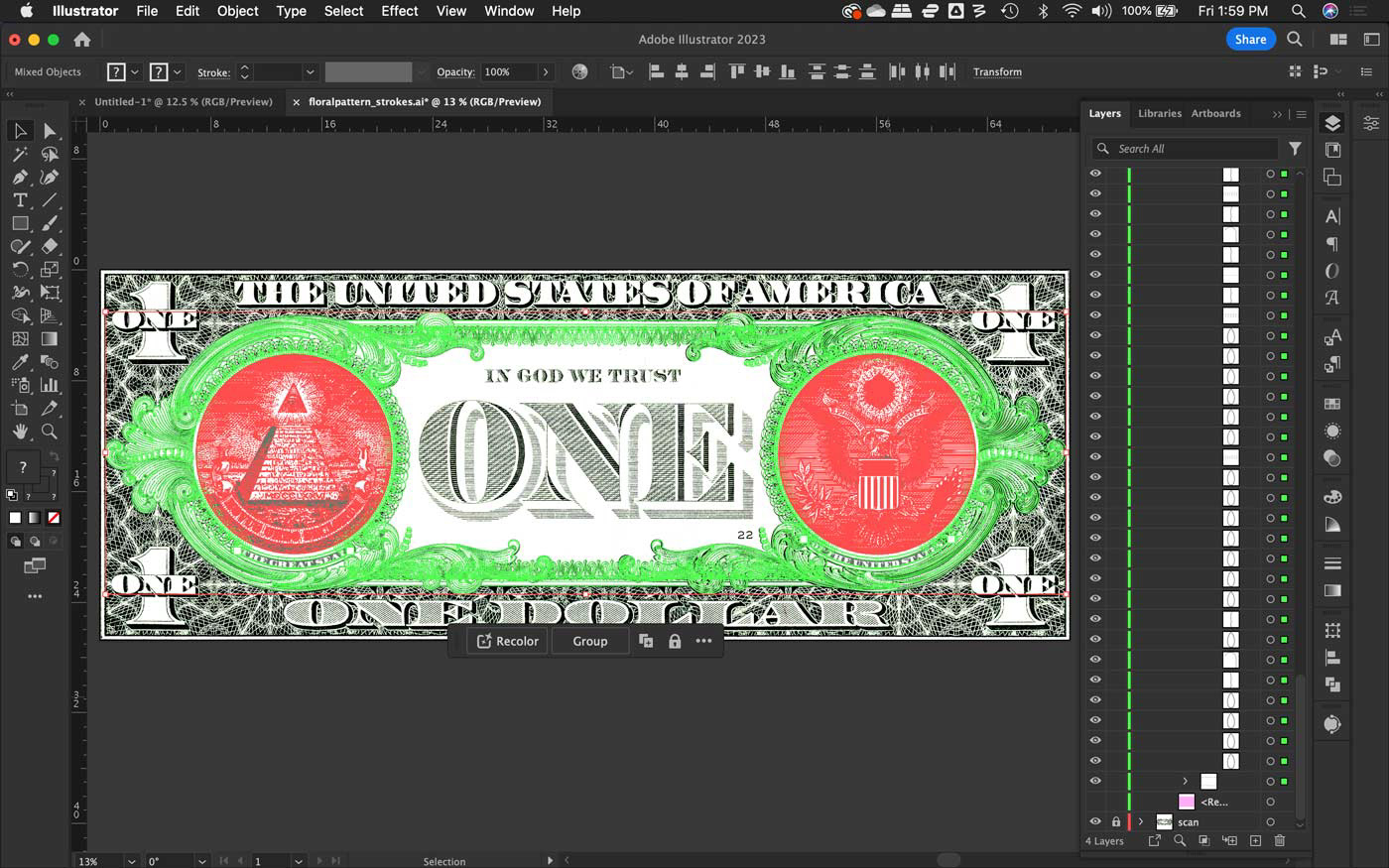Switch to the Artboards panel tab
The width and height of the screenshot is (1389, 868).
coord(1215,113)
